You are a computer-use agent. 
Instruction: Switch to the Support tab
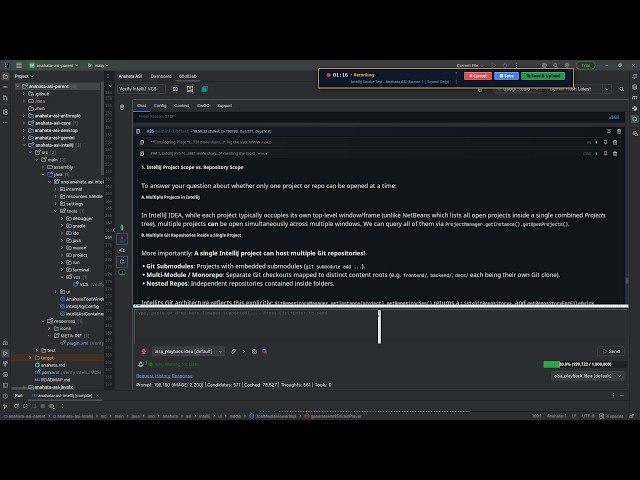(x=224, y=106)
